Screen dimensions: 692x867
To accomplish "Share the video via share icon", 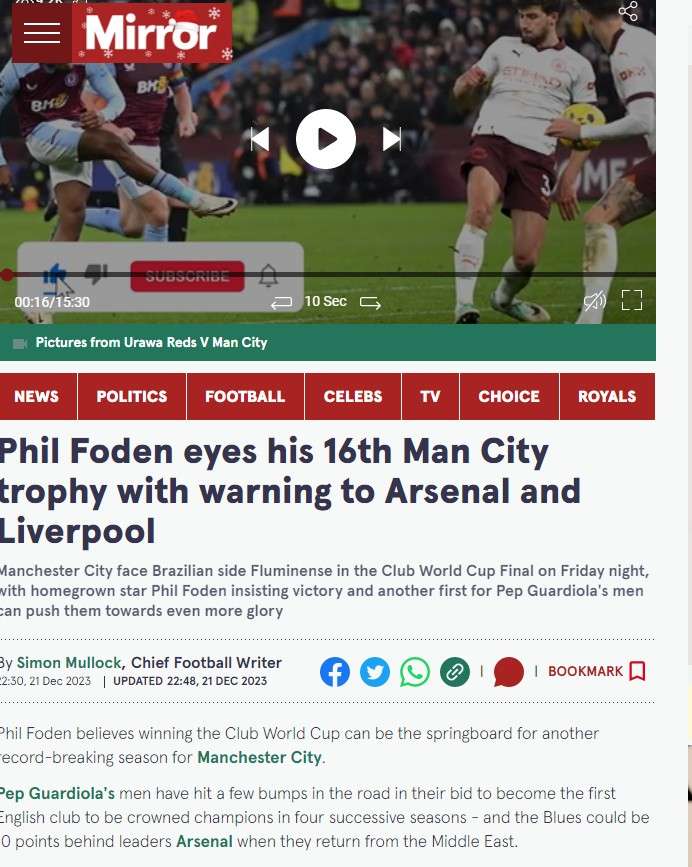I will click(x=628, y=11).
